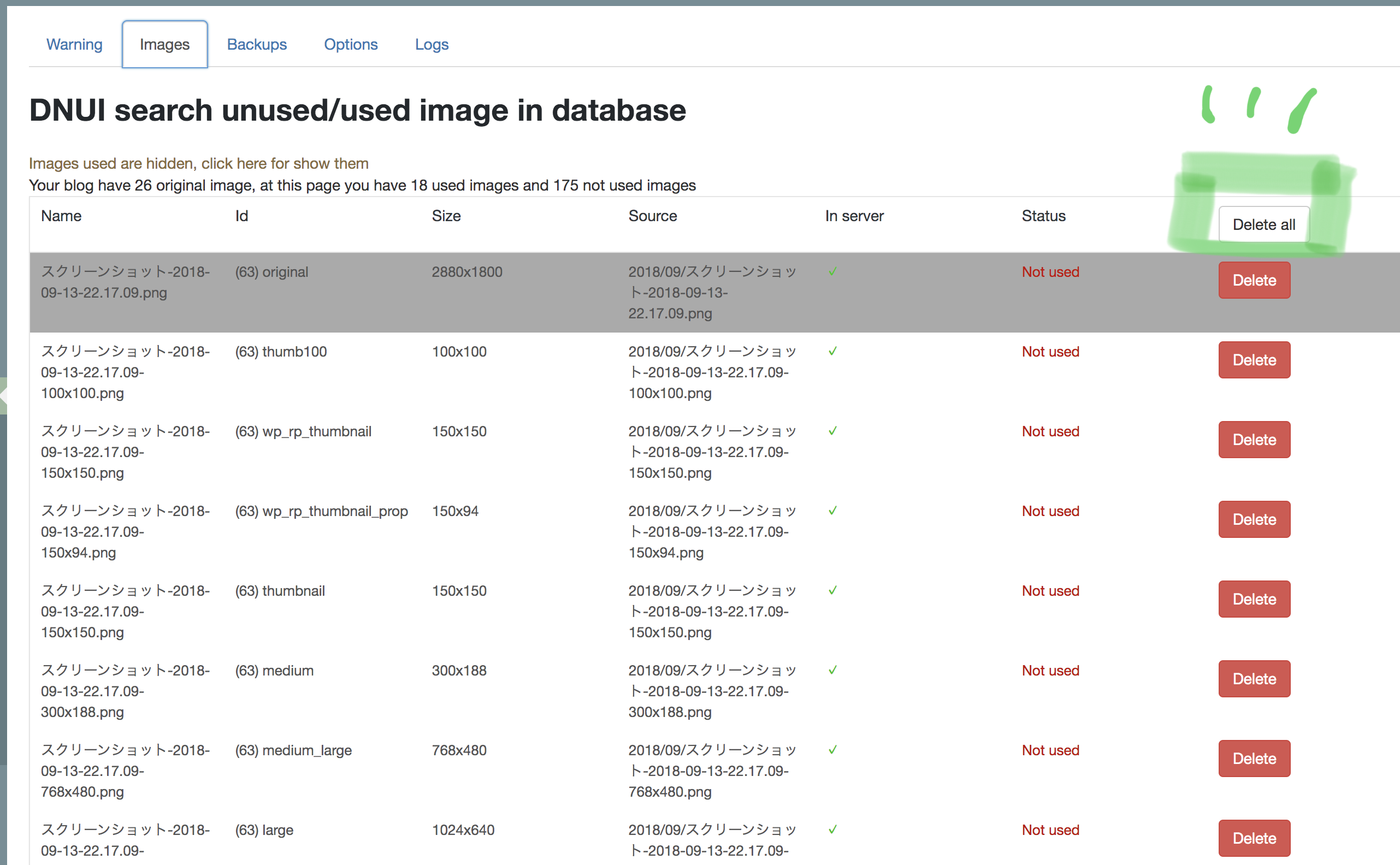
Task: Click the green checkmark in thumb100 row
Action: click(832, 351)
